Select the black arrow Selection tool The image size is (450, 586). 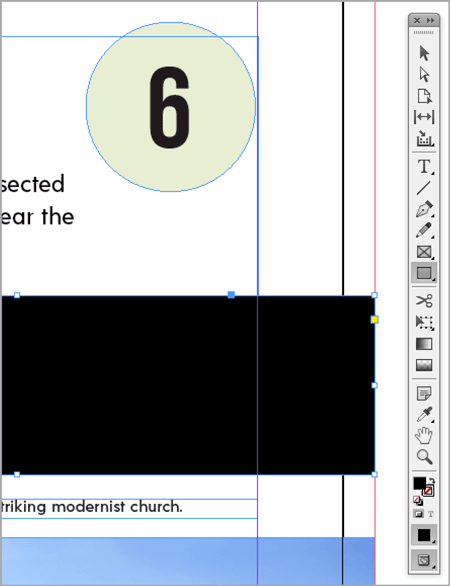coord(424,53)
